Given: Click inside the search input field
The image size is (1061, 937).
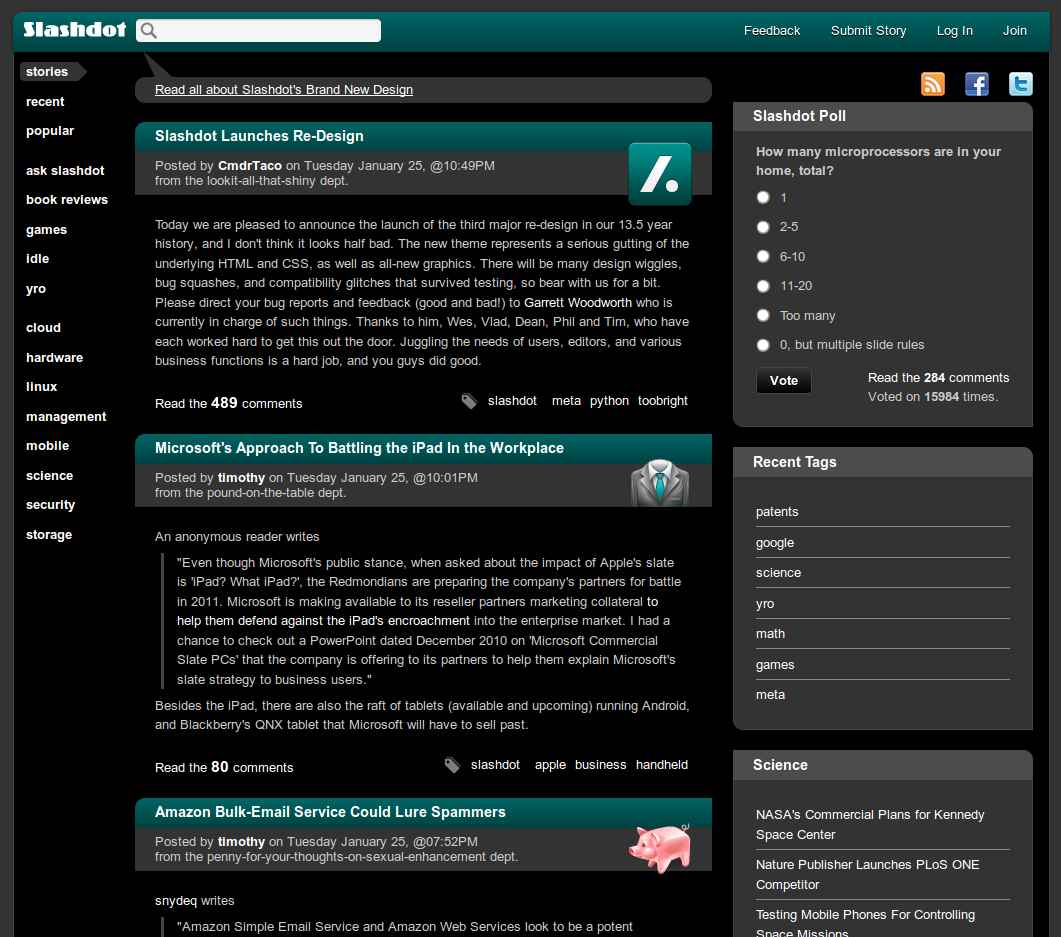Looking at the screenshot, I should (270, 30).
